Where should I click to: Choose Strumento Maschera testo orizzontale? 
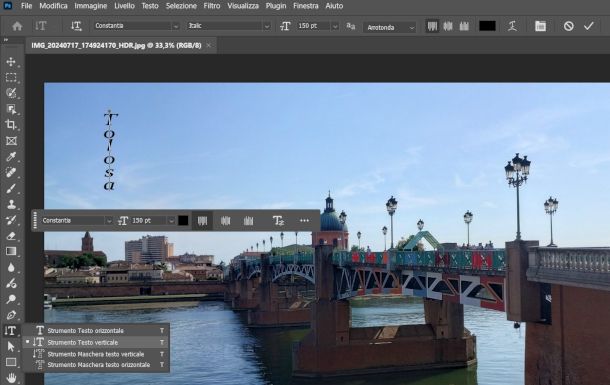click(96, 365)
